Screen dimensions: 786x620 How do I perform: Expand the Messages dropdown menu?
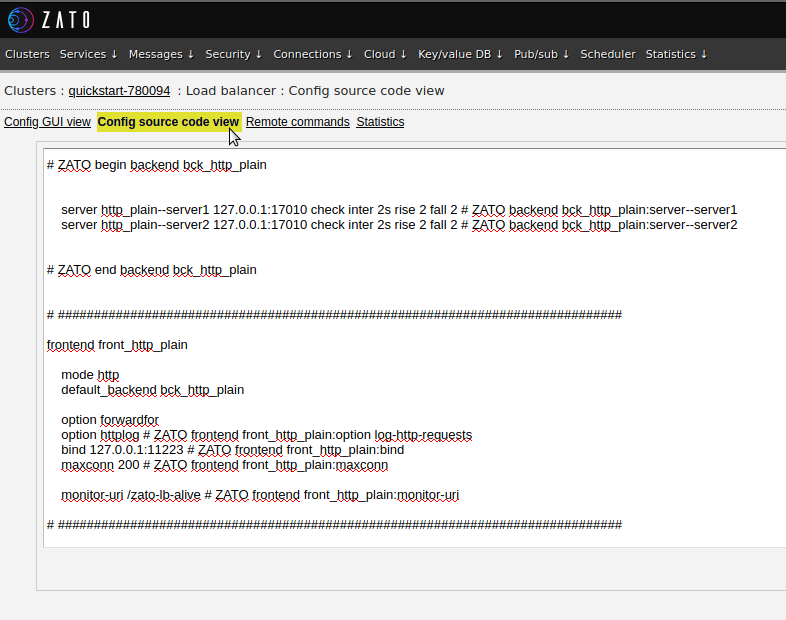click(x=161, y=54)
